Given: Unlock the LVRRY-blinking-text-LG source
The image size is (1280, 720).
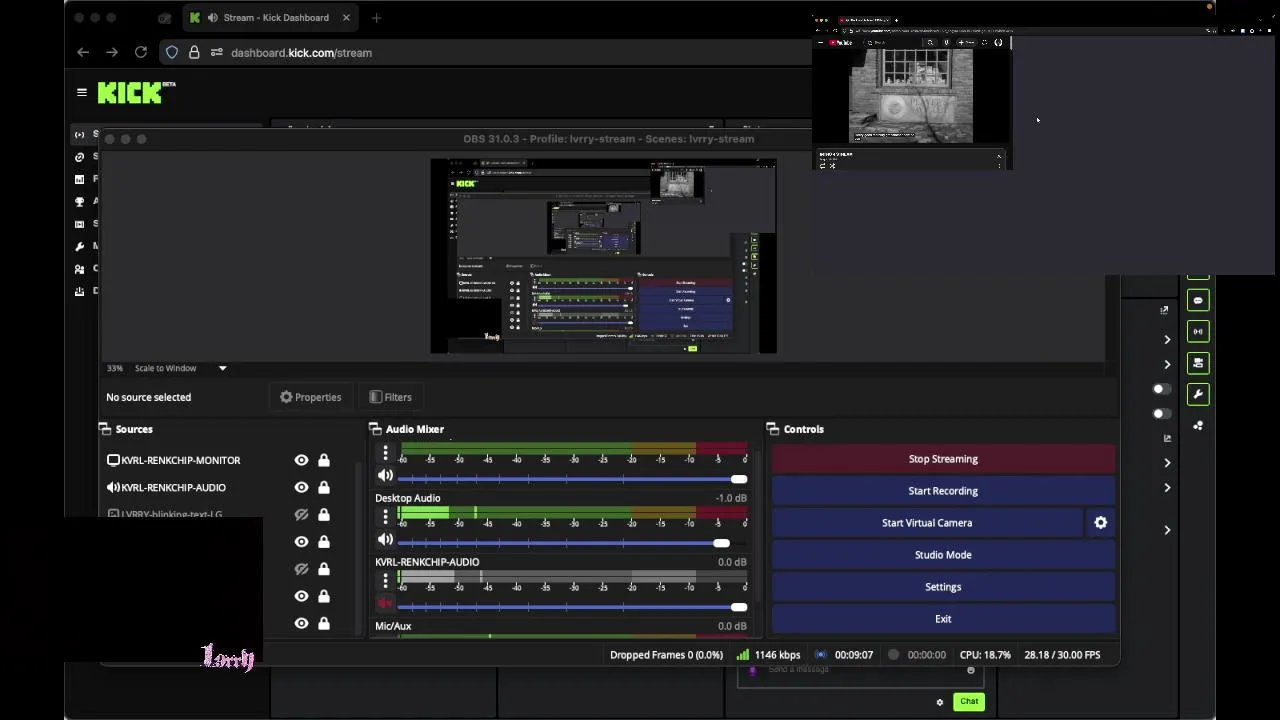Looking at the screenshot, I should pyautogui.click(x=323, y=514).
